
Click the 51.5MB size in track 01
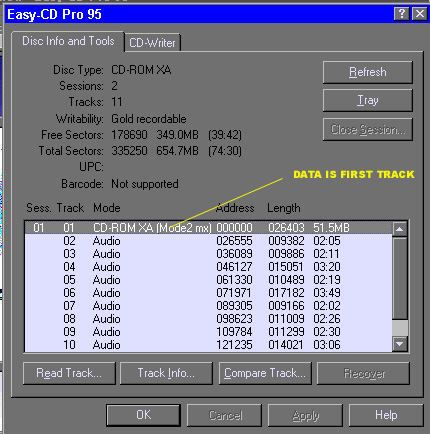(x=331, y=228)
